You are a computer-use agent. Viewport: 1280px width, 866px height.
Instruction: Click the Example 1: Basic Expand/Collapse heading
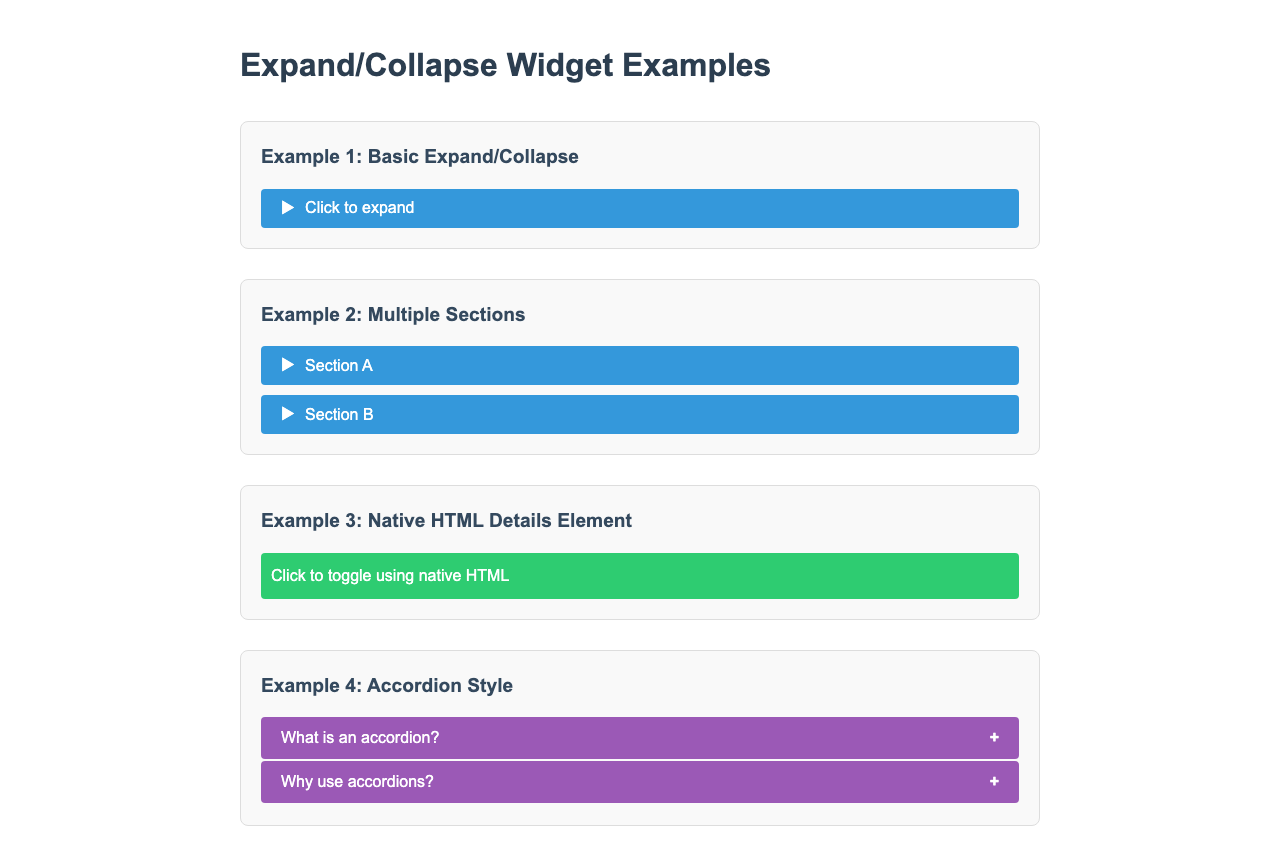click(420, 157)
